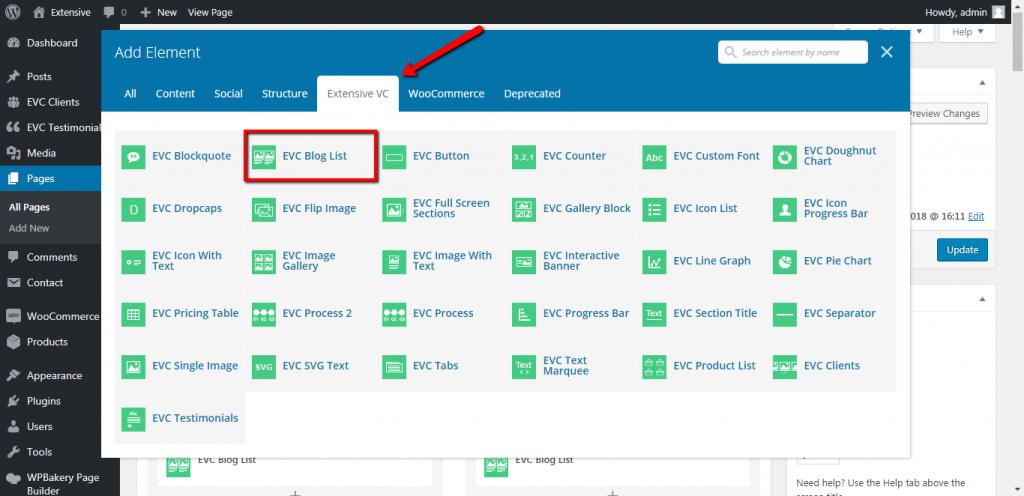
Task: Click Add New under Pages
Action: [29, 228]
